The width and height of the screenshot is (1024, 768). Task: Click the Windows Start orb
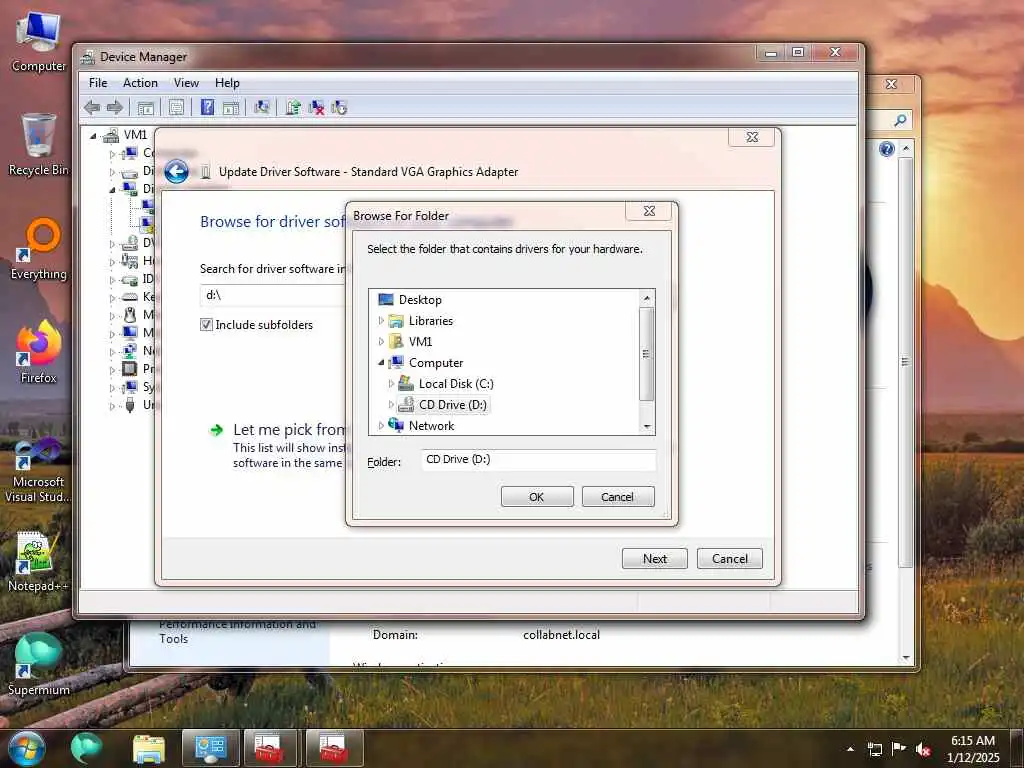[26, 748]
